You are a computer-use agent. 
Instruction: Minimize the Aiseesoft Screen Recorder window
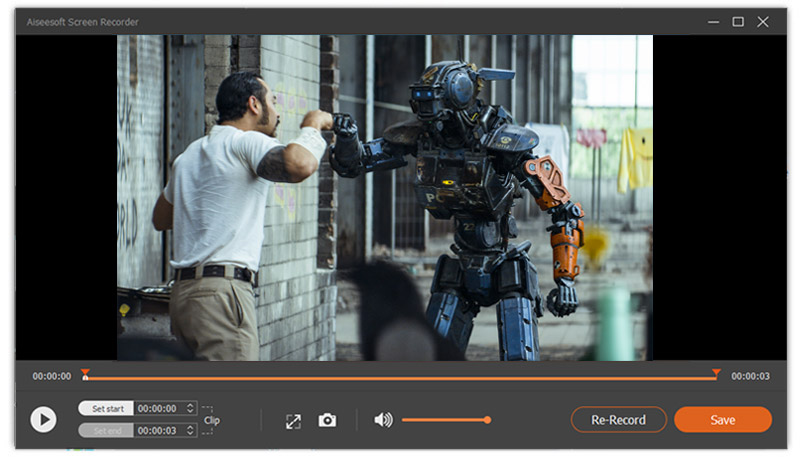[713, 21]
